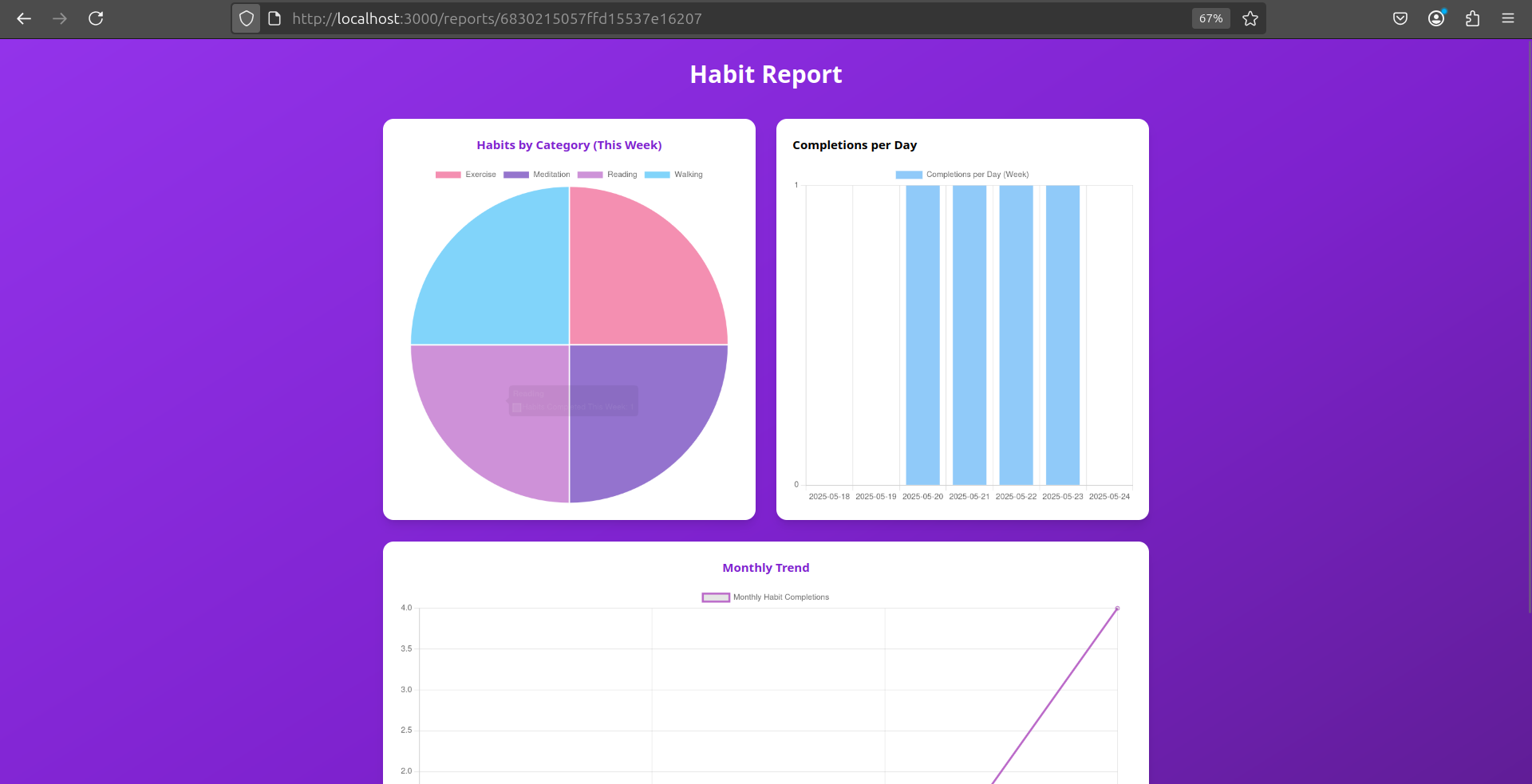The image size is (1532, 784).
Task: Click the page vertical scrollbar
Action: tap(1528, 319)
